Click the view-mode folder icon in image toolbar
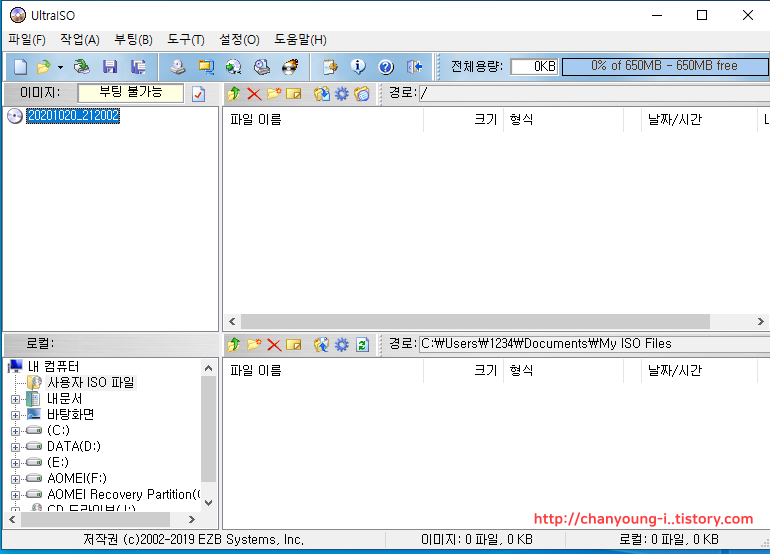 [362, 93]
